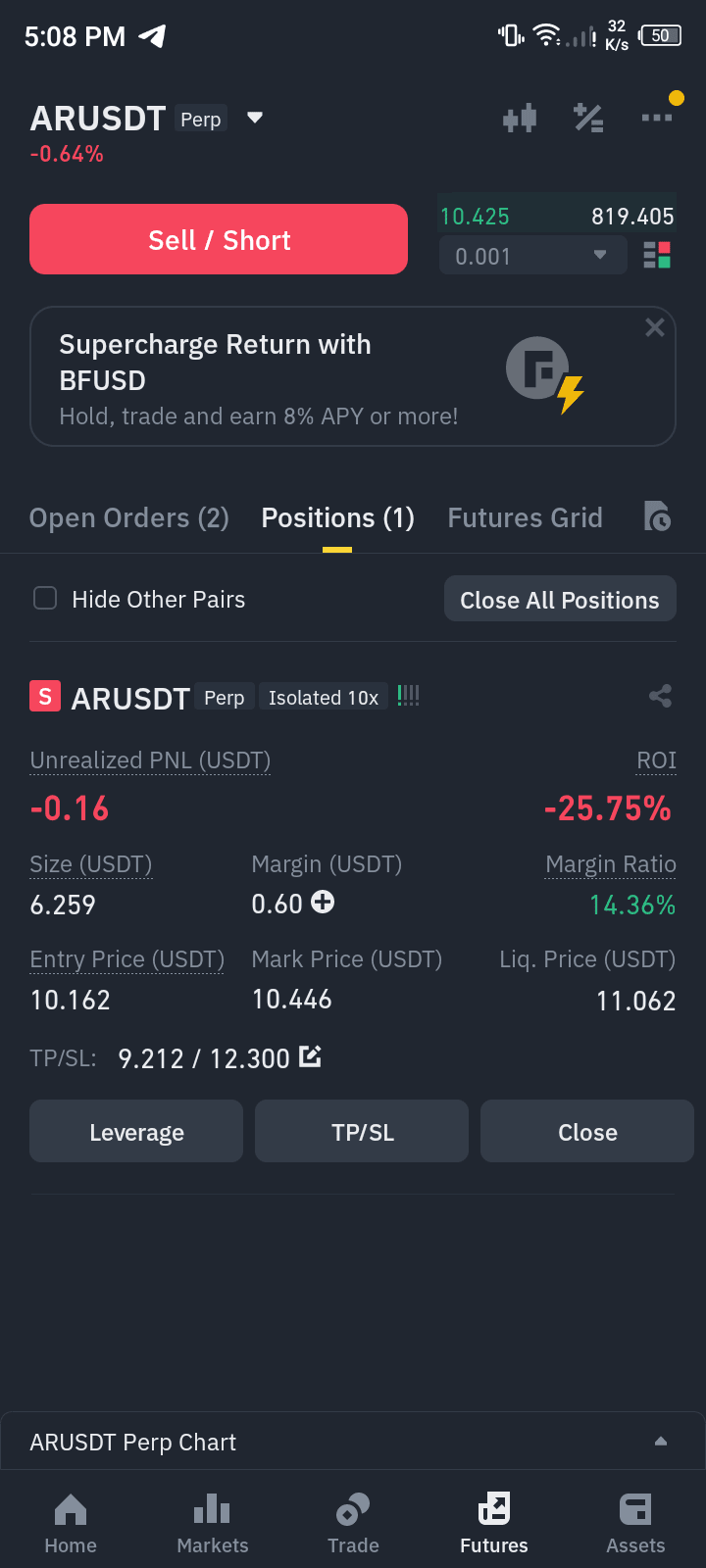Open the three-dot more options menu
Viewport: 706px width, 1568px height.
pyautogui.click(x=657, y=118)
